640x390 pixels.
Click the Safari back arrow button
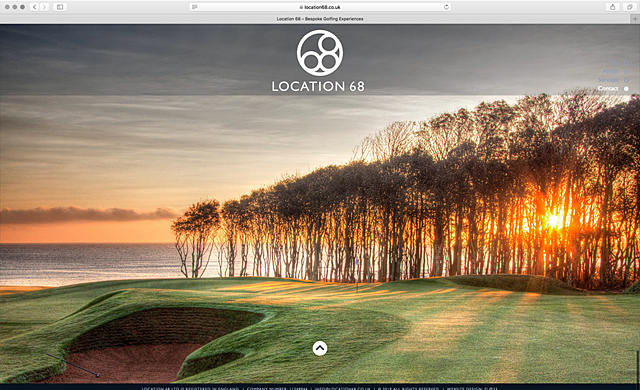[x=35, y=7]
